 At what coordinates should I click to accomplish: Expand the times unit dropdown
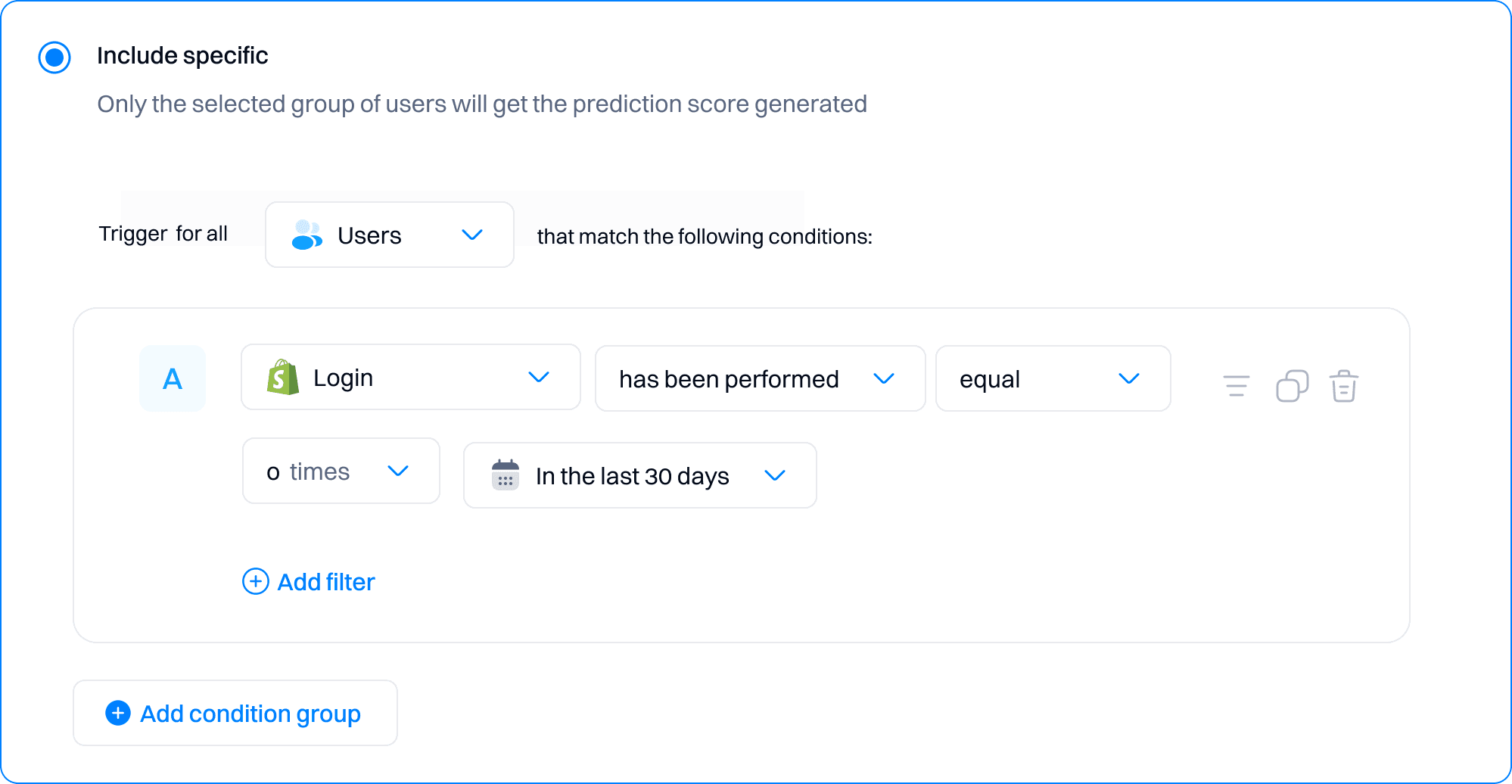pyautogui.click(x=399, y=471)
